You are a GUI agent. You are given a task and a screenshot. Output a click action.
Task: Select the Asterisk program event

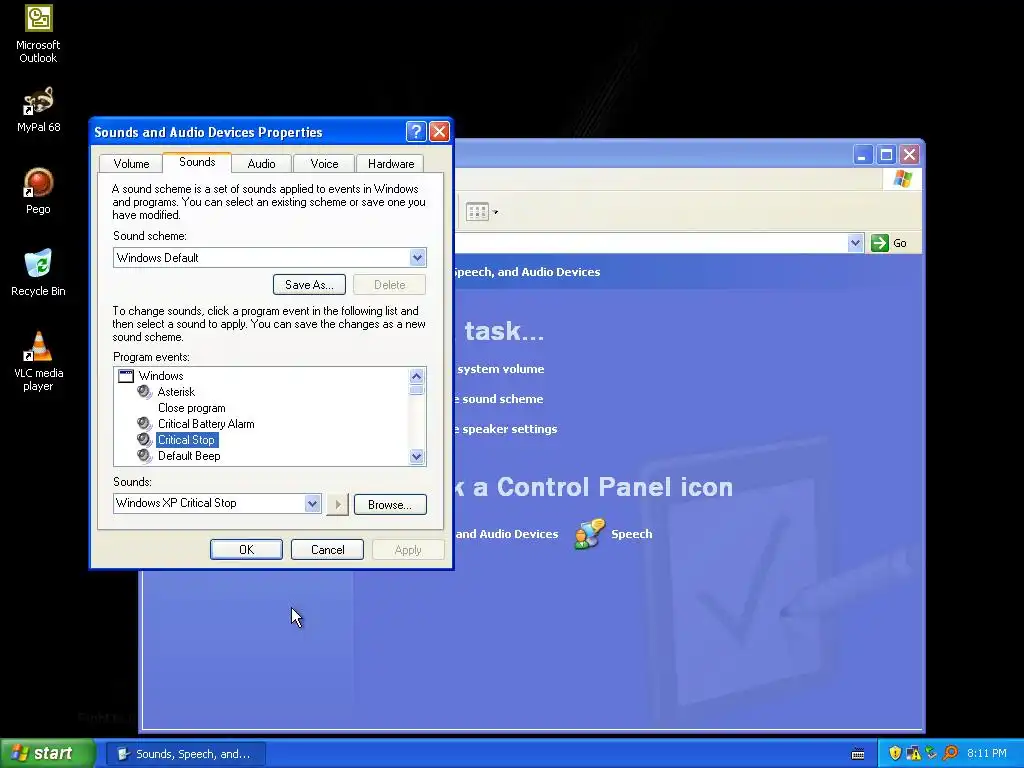176,392
